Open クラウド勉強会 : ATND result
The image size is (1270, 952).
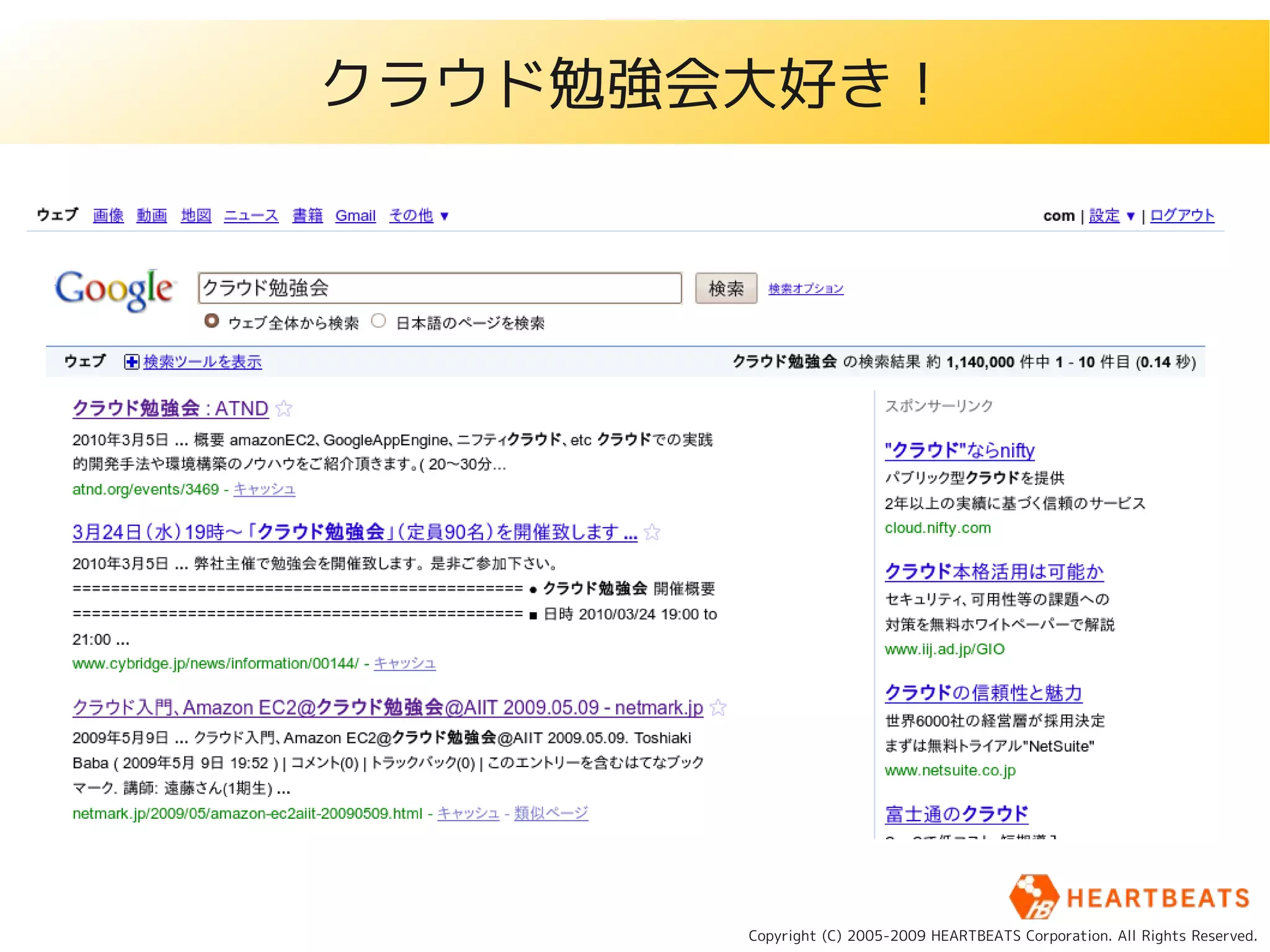(171, 408)
